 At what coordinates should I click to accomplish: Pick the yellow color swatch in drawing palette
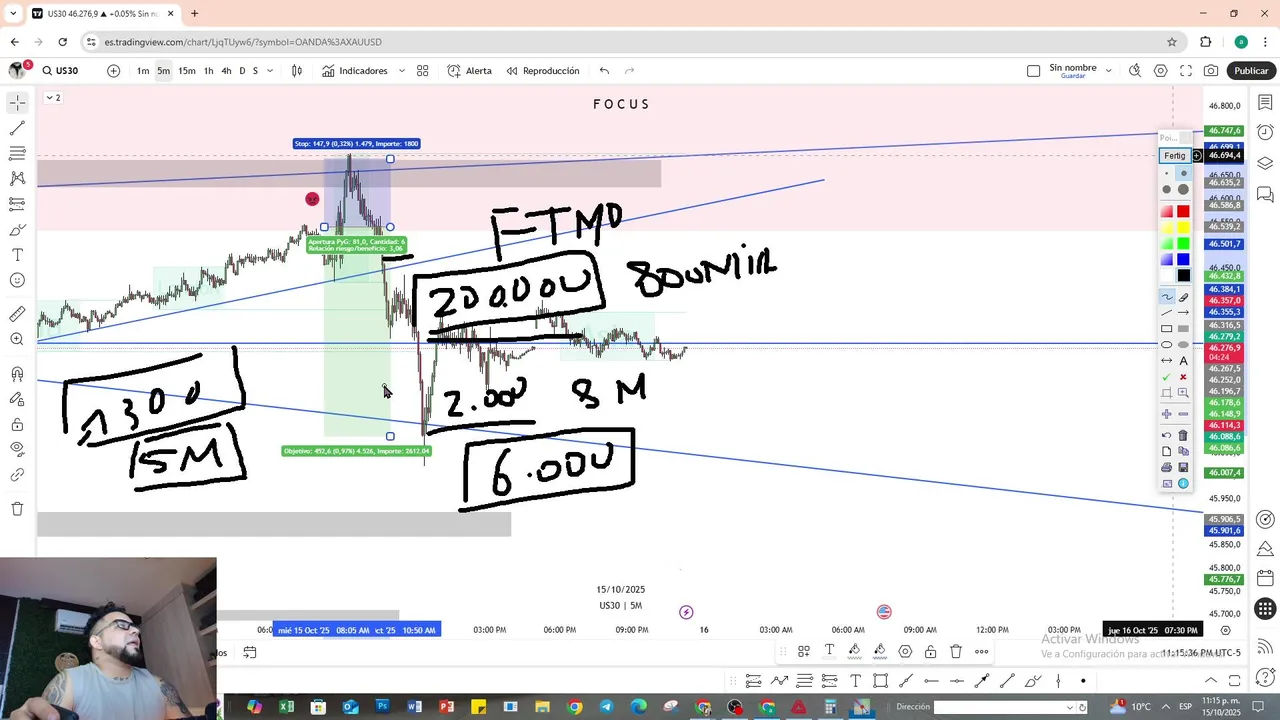(1183, 227)
